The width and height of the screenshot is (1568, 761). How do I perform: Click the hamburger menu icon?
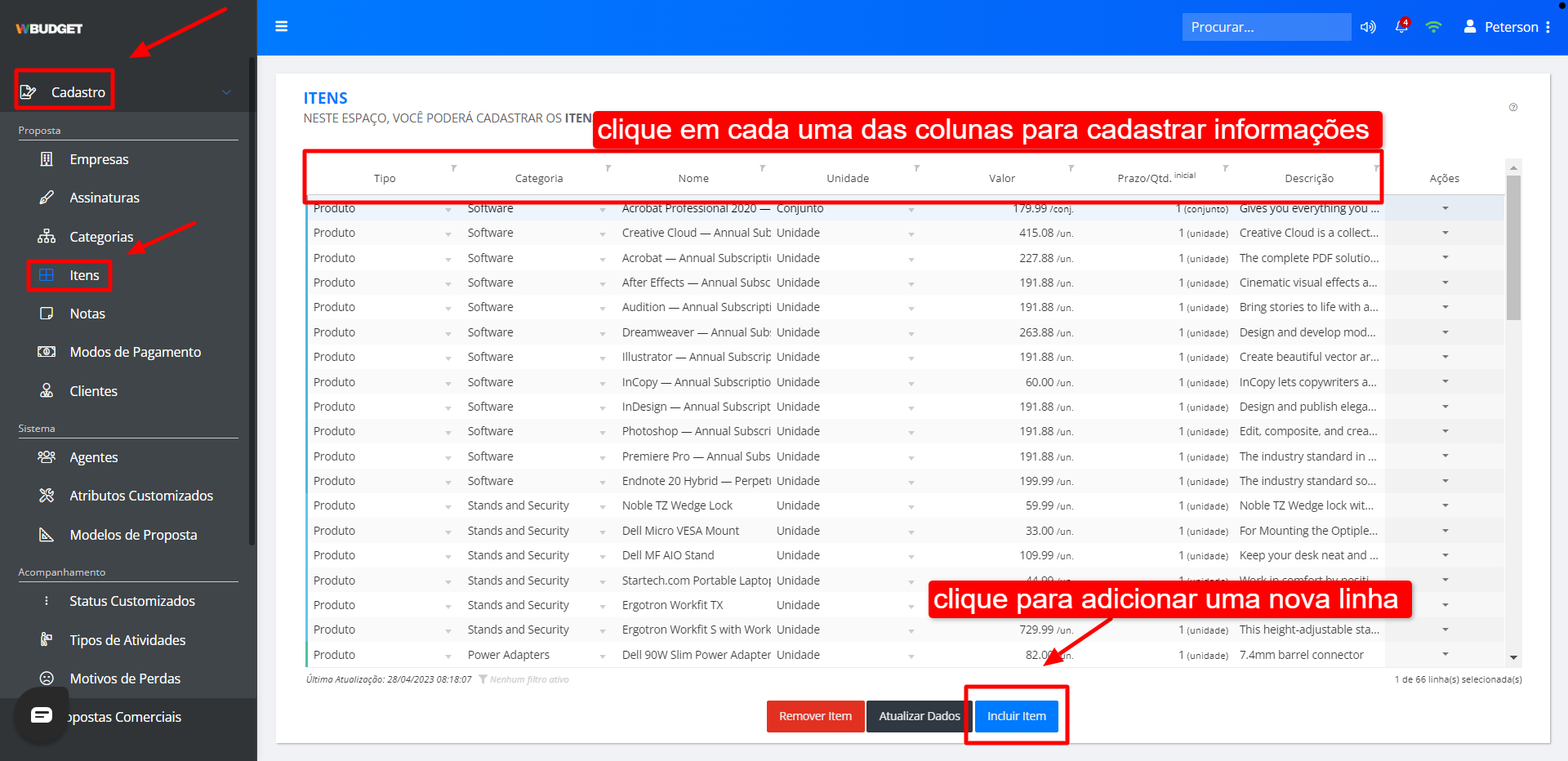281,27
